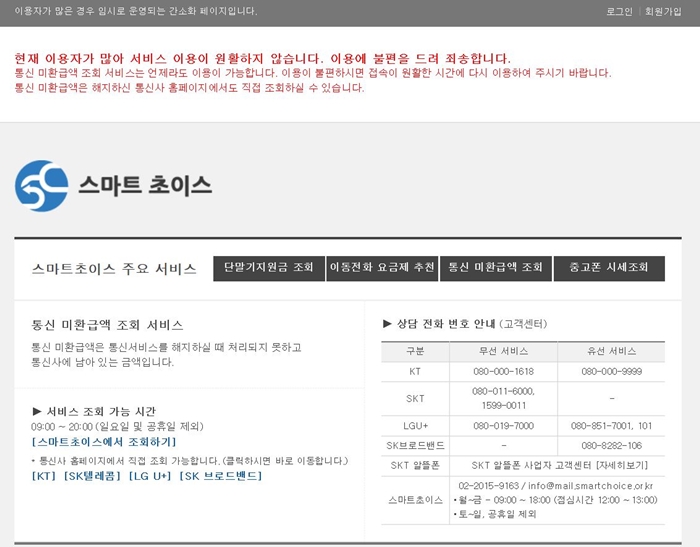Click the 무선 서비스 column header
The image size is (700, 547).
504,351
